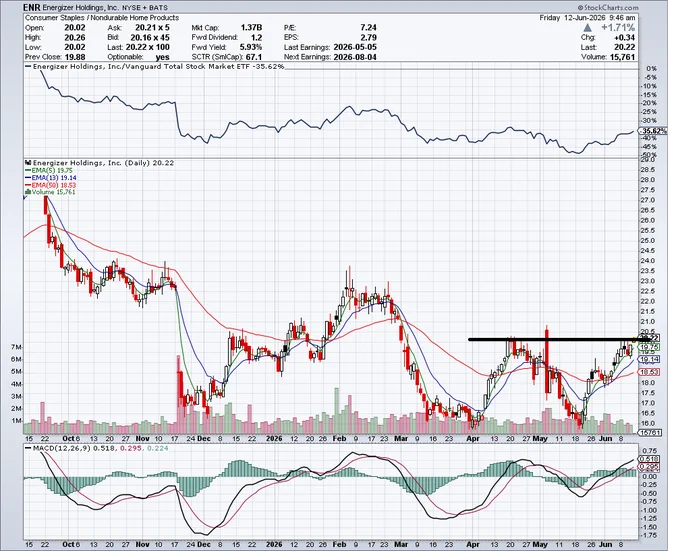Click the EMA(13) 19.14 legend entry

point(51,178)
